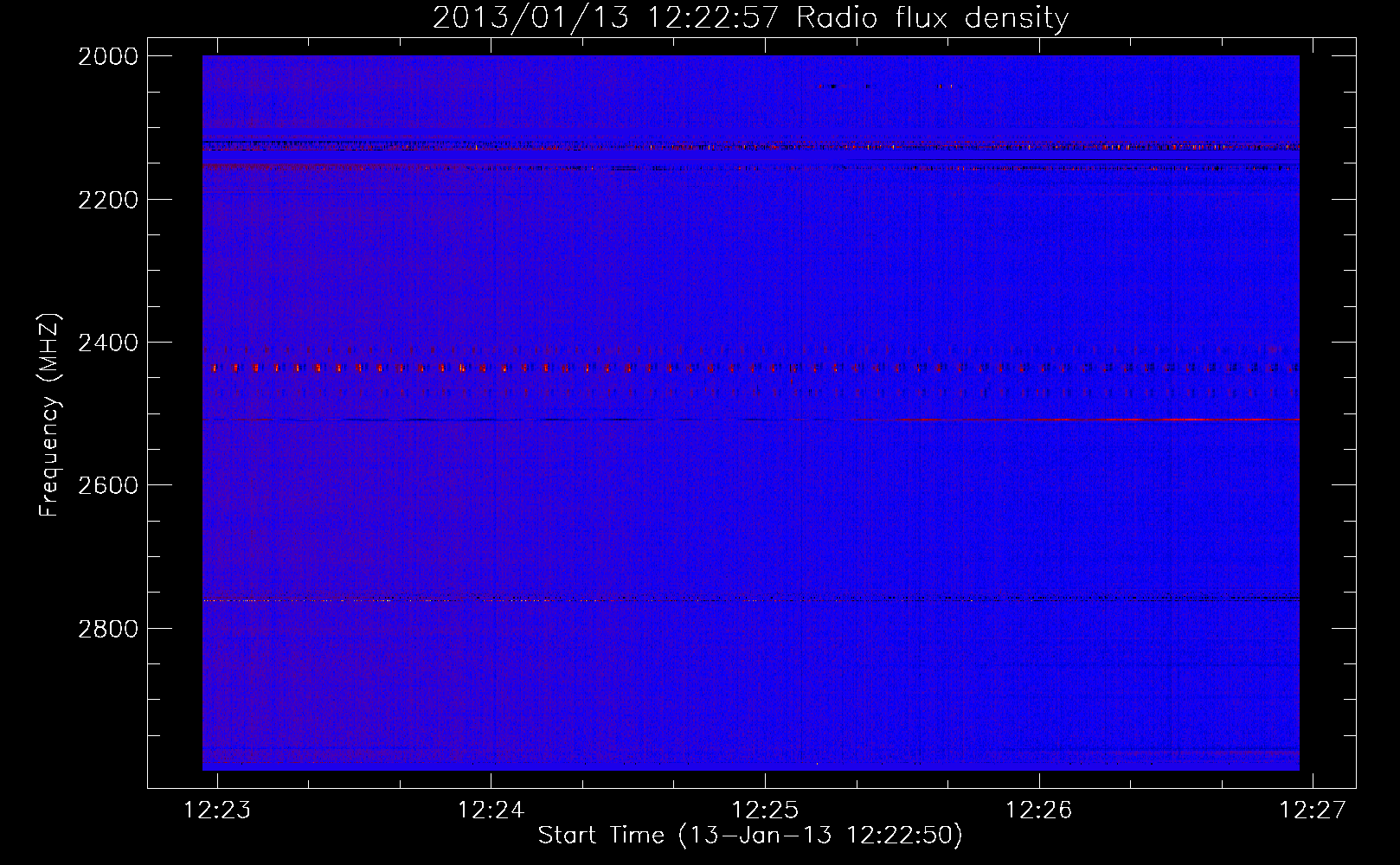1400x865 pixels.
Task: Click the "Frequency (MHZ)" axis title
Action: [x=49, y=415]
